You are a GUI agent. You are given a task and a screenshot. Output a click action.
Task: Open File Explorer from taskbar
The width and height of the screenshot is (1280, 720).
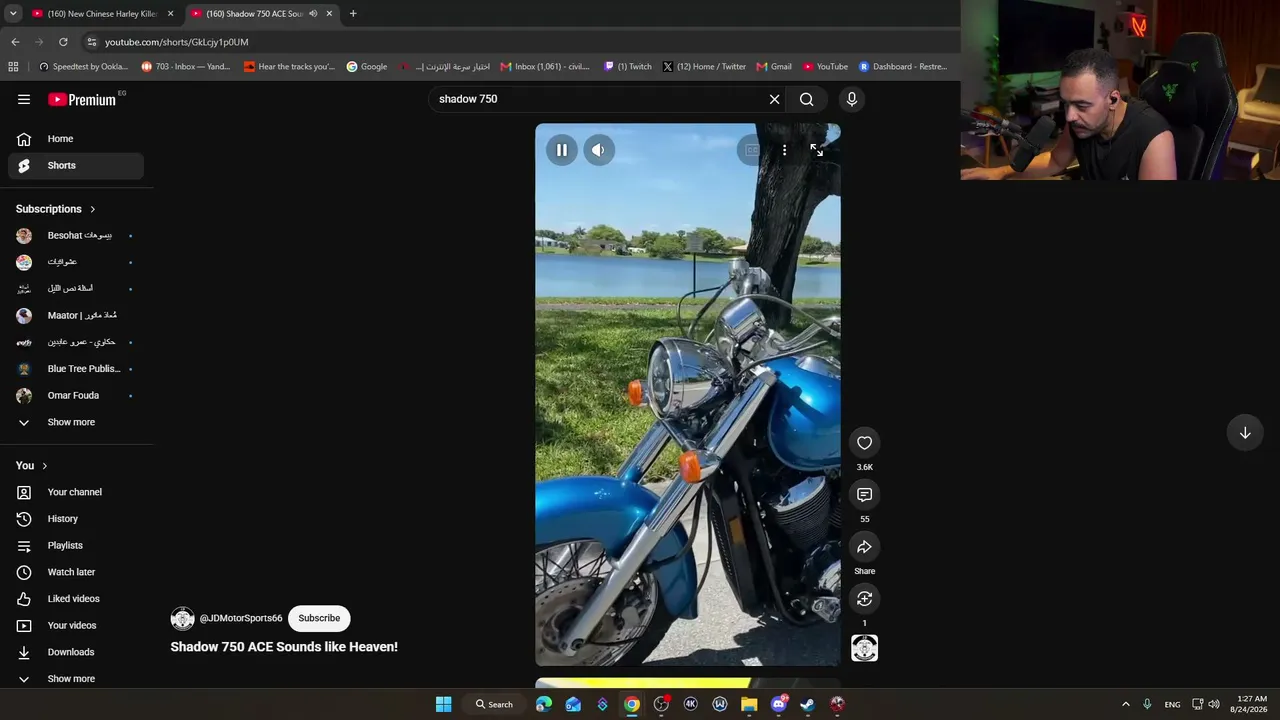[x=749, y=704]
